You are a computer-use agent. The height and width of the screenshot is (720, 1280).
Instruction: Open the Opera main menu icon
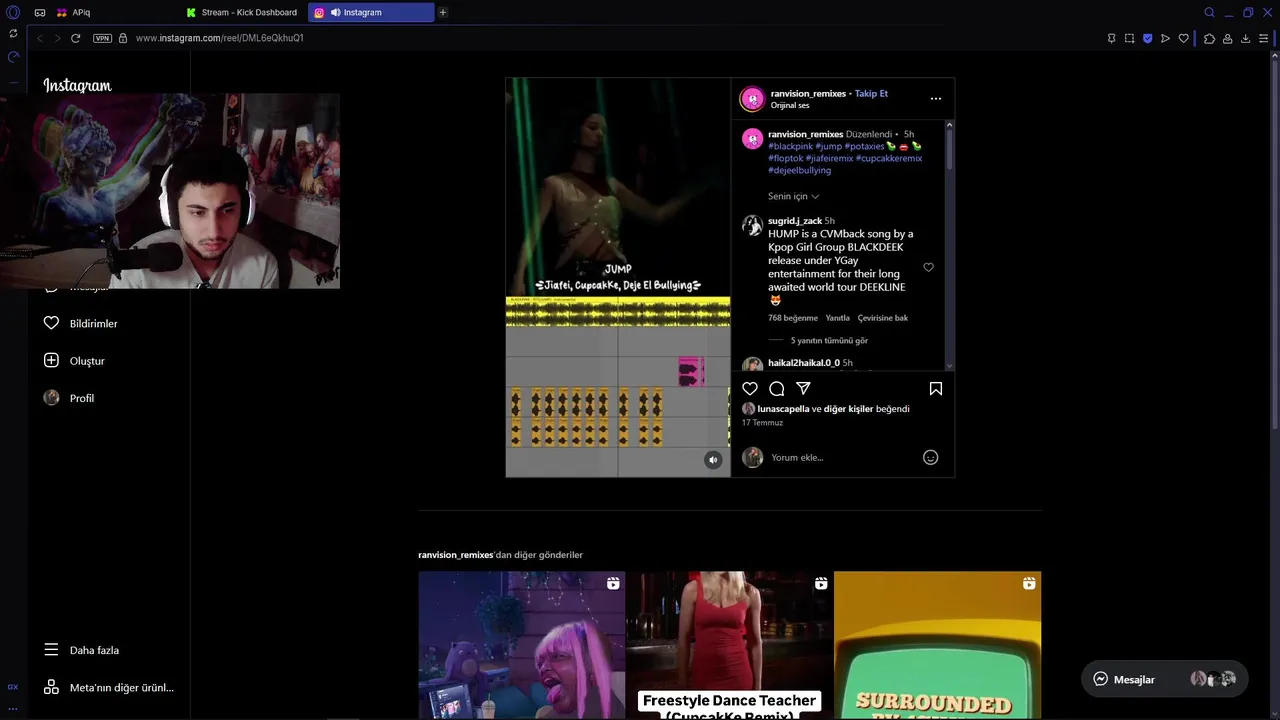click(x=13, y=12)
